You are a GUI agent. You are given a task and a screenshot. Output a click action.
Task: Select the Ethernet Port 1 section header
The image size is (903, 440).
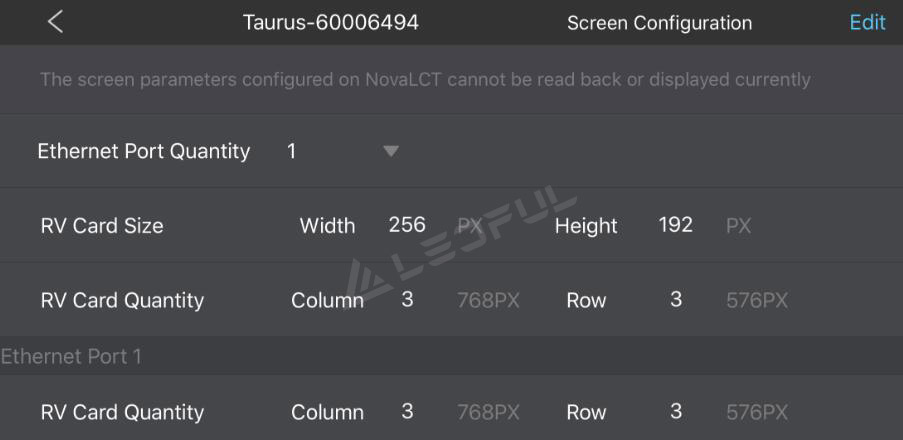(x=71, y=356)
